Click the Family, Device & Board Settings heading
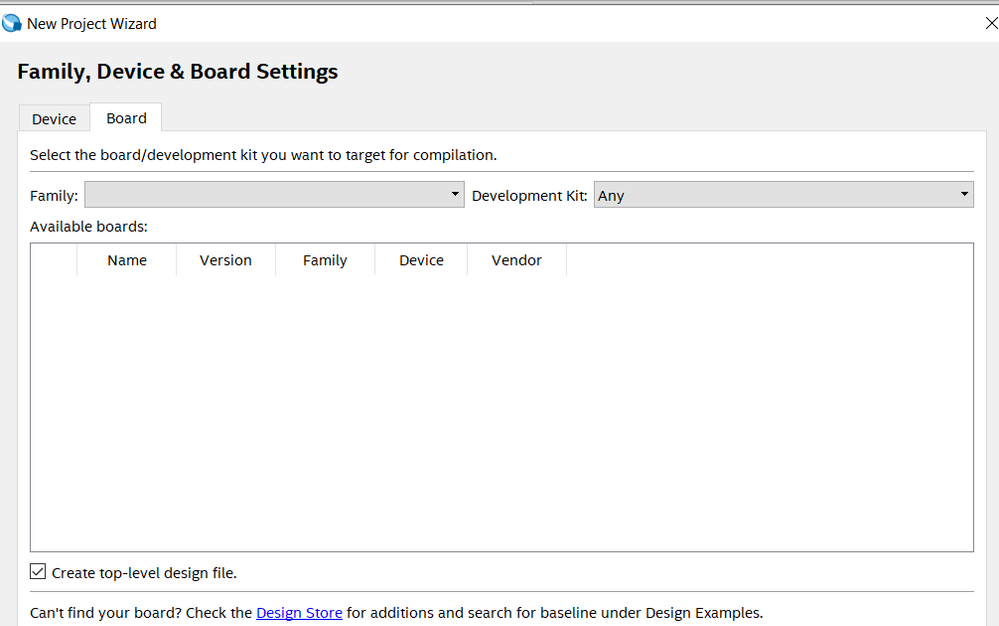Viewport: 999px width, 626px height. click(178, 72)
